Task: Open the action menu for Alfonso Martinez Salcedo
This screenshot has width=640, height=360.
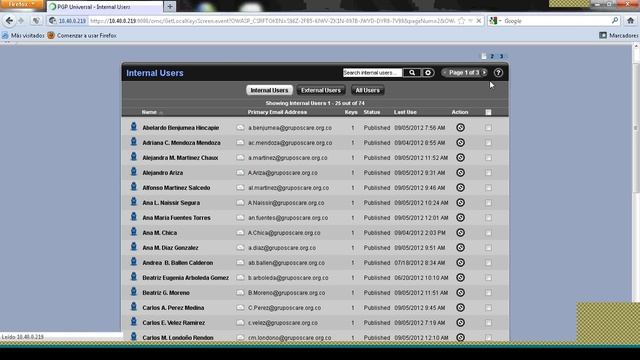Action: (460, 188)
